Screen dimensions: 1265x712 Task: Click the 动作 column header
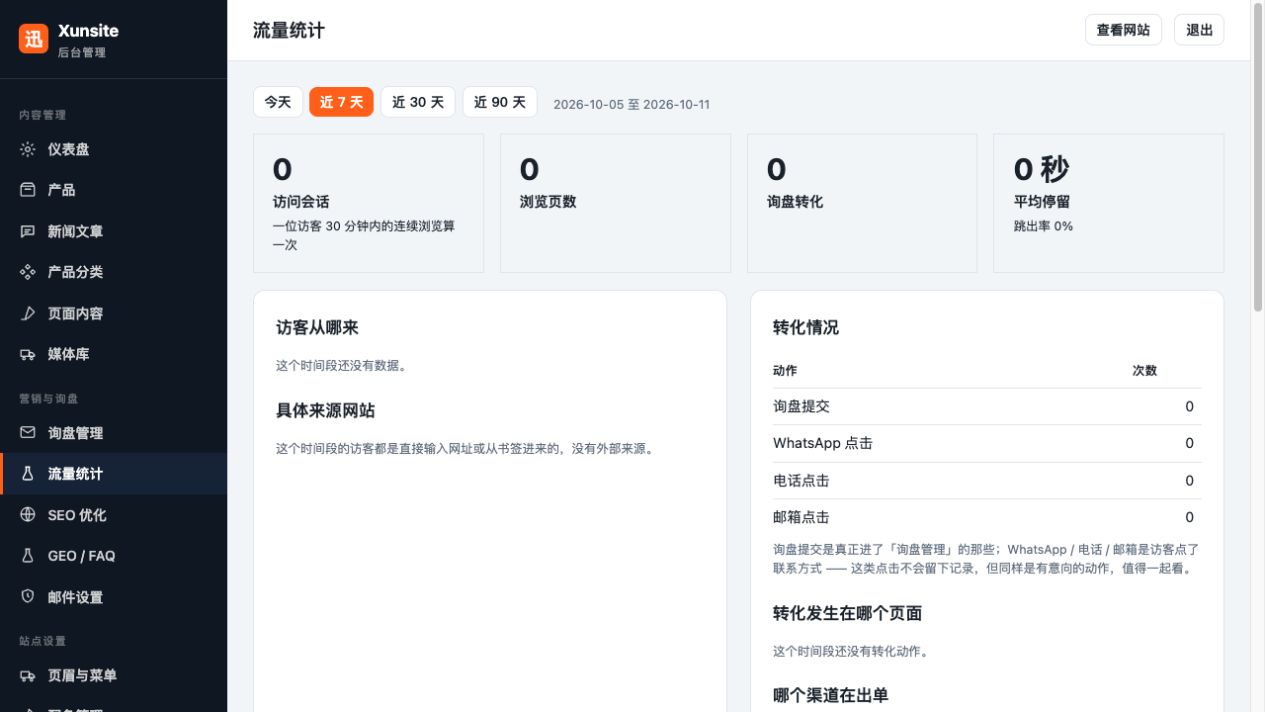point(785,370)
